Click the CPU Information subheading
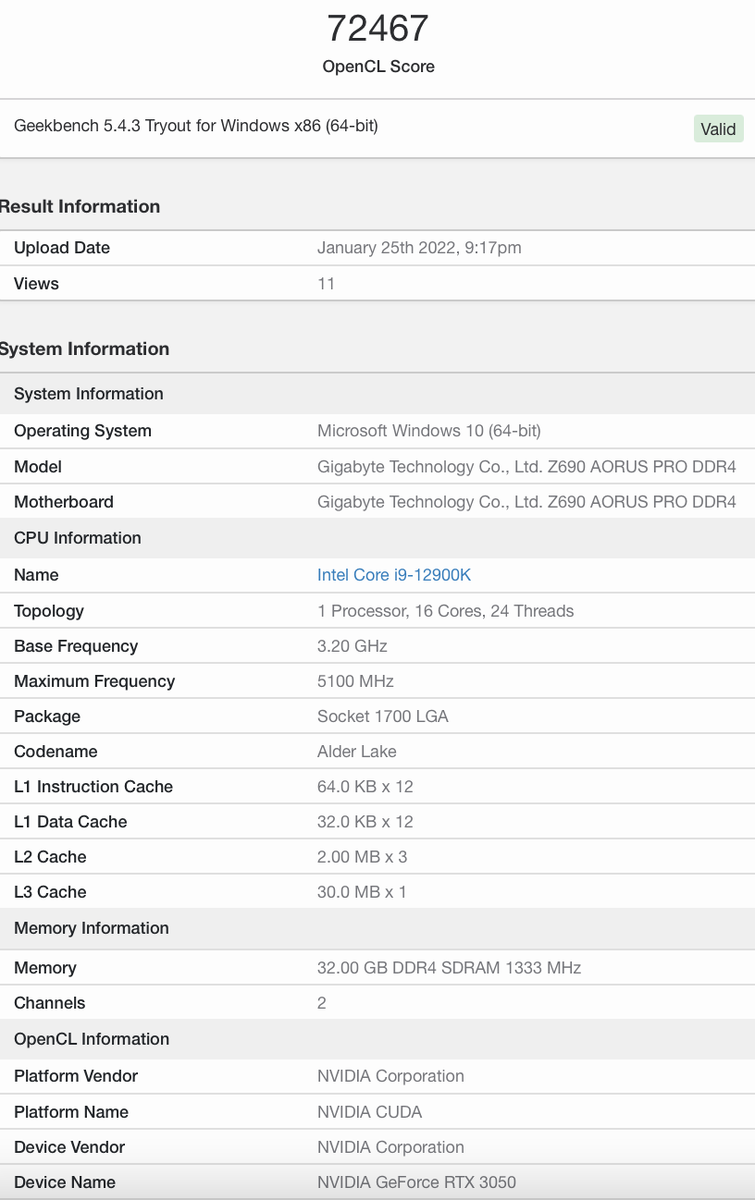 (78, 538)
